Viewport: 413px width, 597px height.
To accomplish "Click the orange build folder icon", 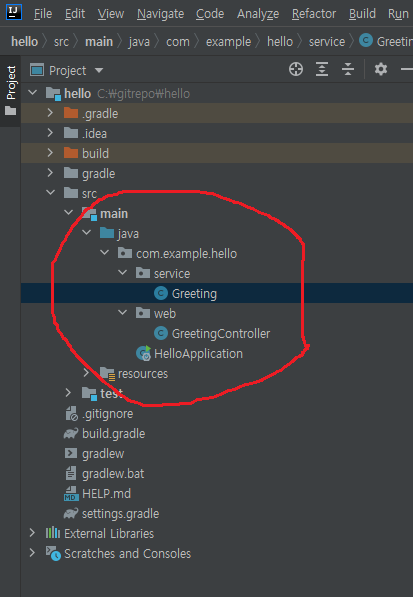I will click(71, 153).
